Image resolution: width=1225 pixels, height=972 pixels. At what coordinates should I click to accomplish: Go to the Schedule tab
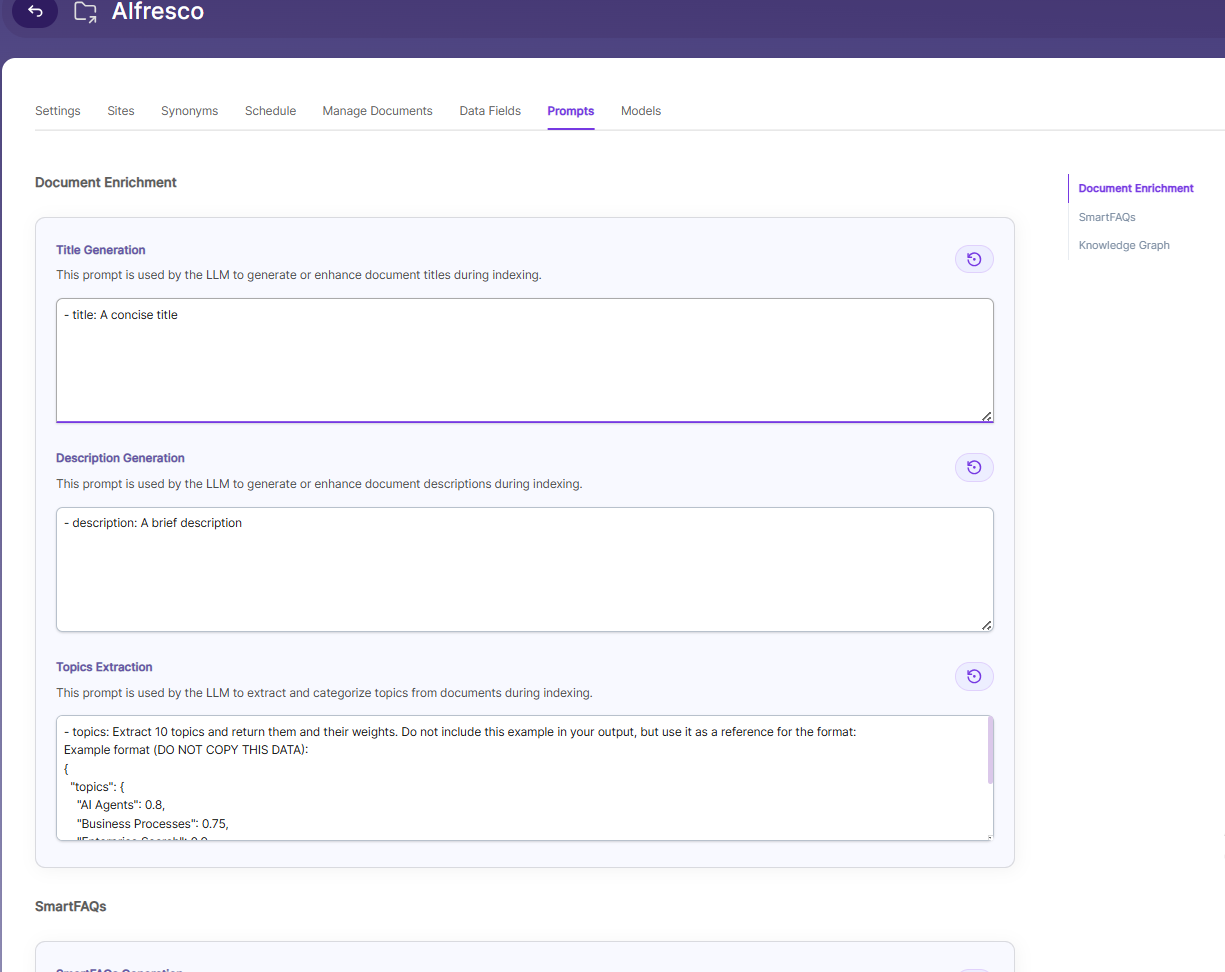point(270,111)
